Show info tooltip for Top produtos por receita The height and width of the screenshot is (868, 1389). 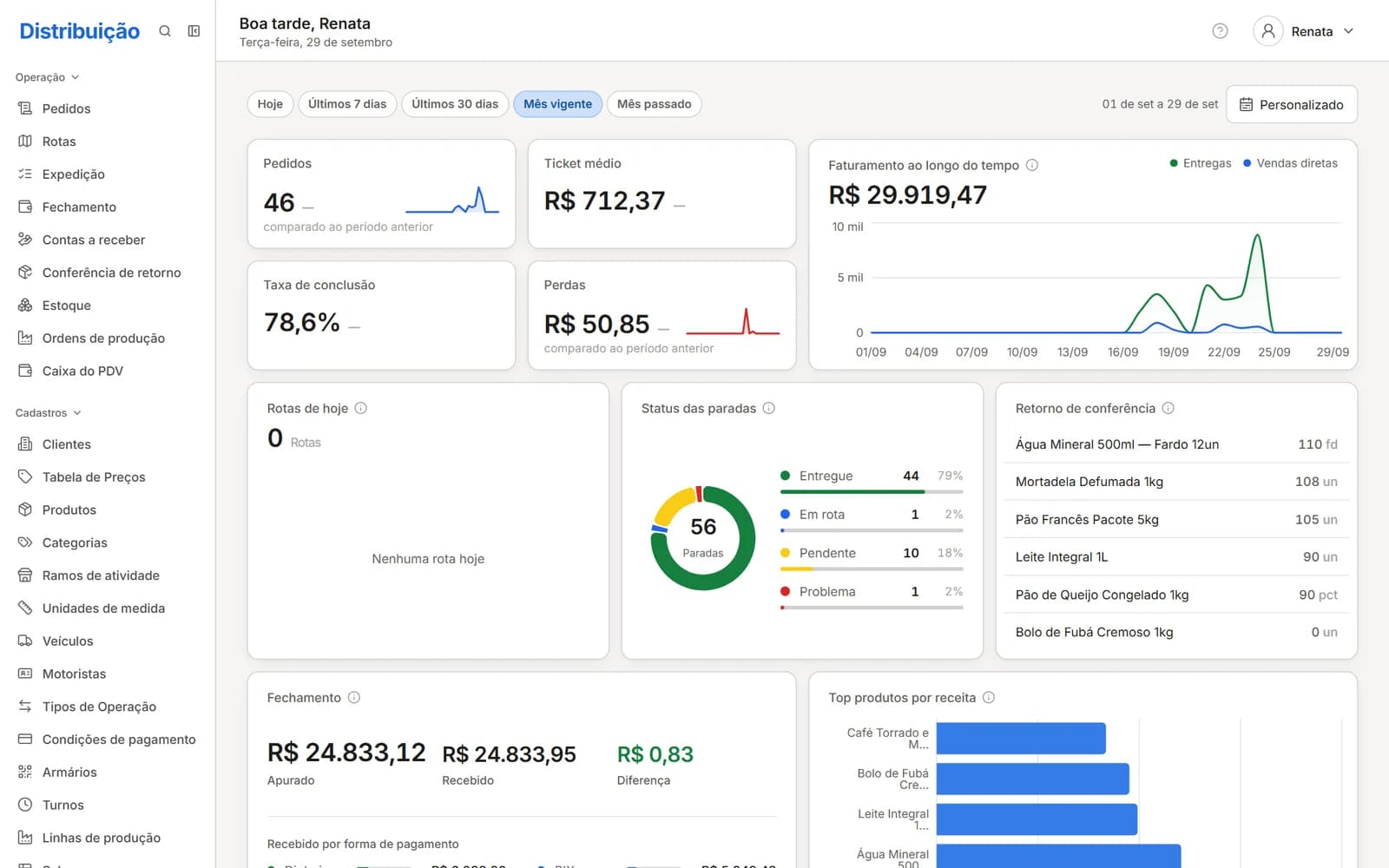[x=989, y=697]
